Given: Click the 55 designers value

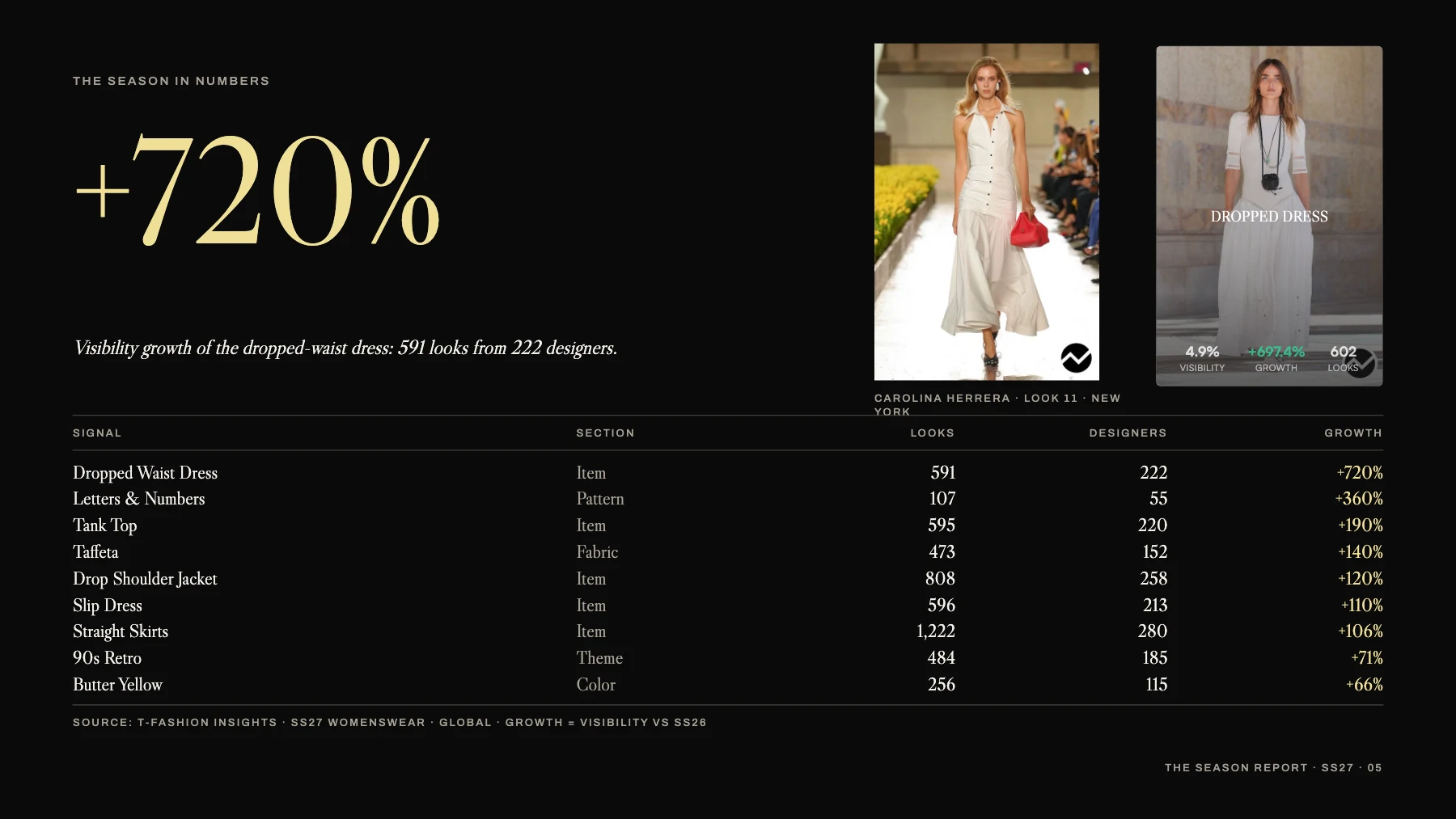Looking at the screenshot, I should pos(1158,499).
